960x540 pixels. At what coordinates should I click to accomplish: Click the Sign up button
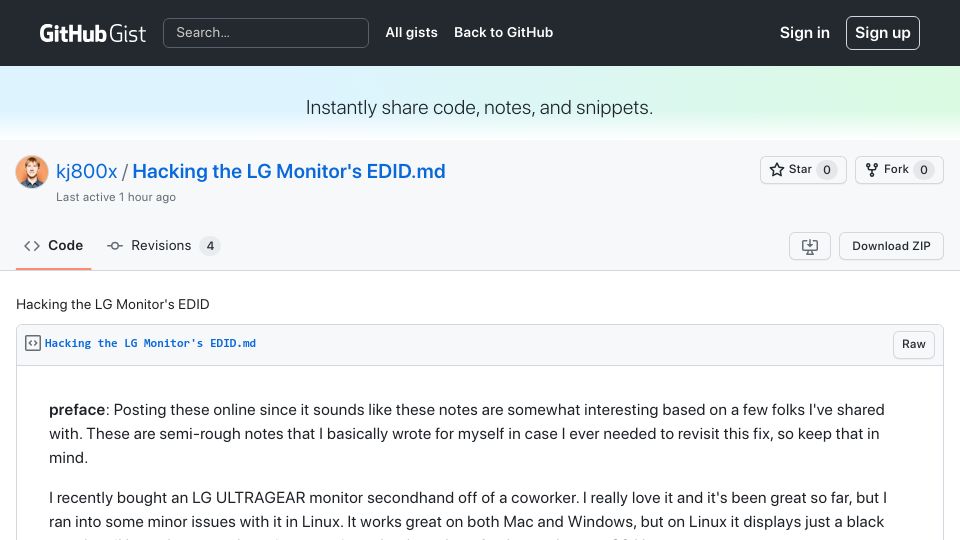(882, 33)
